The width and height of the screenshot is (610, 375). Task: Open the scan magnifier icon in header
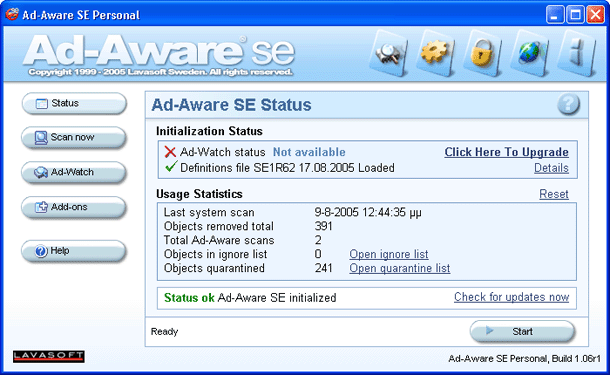389,53
